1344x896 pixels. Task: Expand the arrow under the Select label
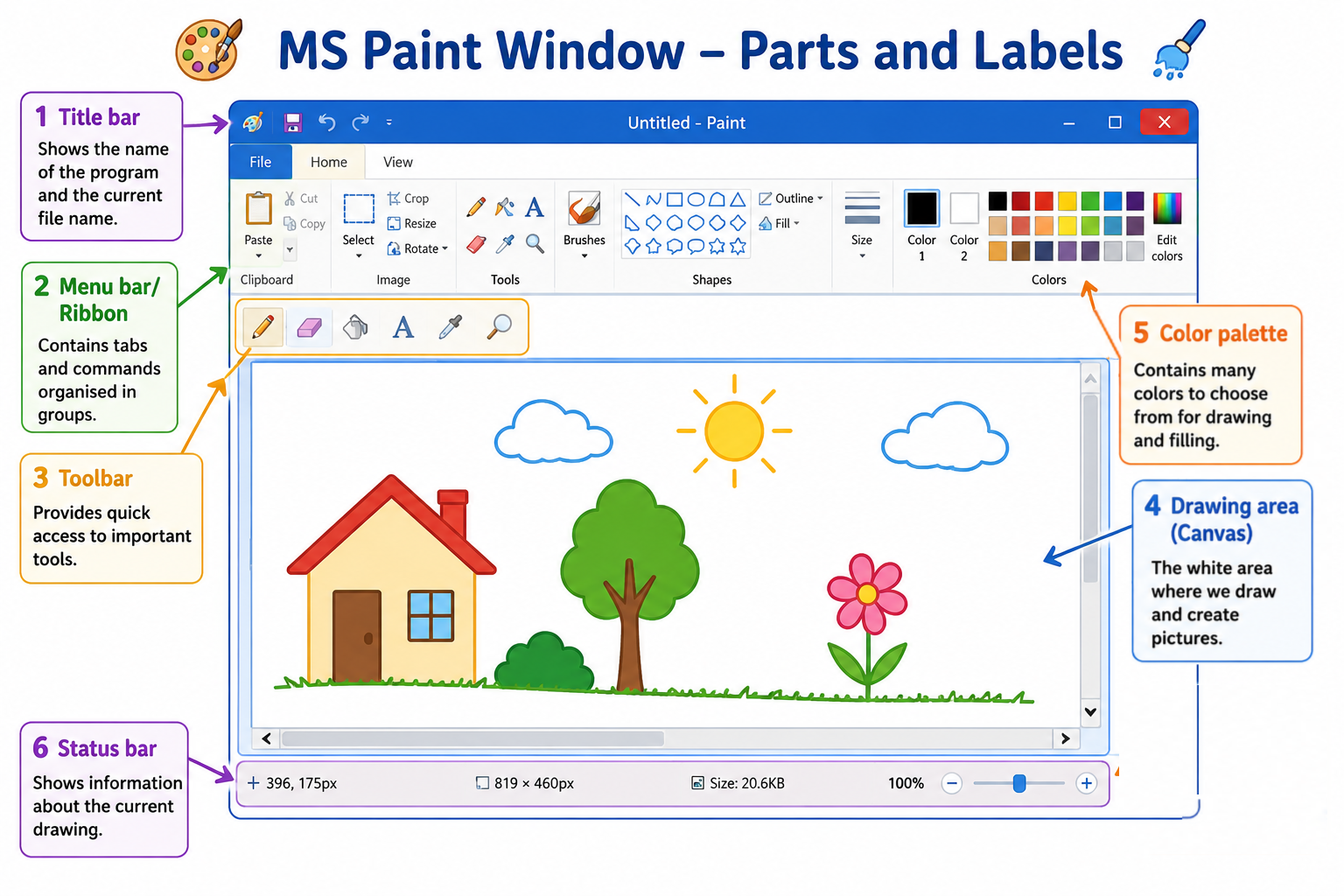(x=359, y=256)
